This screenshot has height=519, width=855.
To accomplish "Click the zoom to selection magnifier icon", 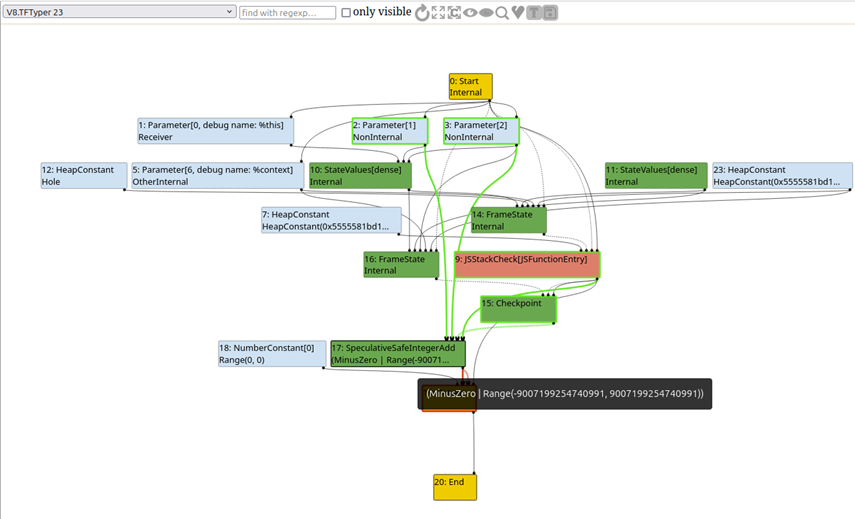I will tap(502, 13).
